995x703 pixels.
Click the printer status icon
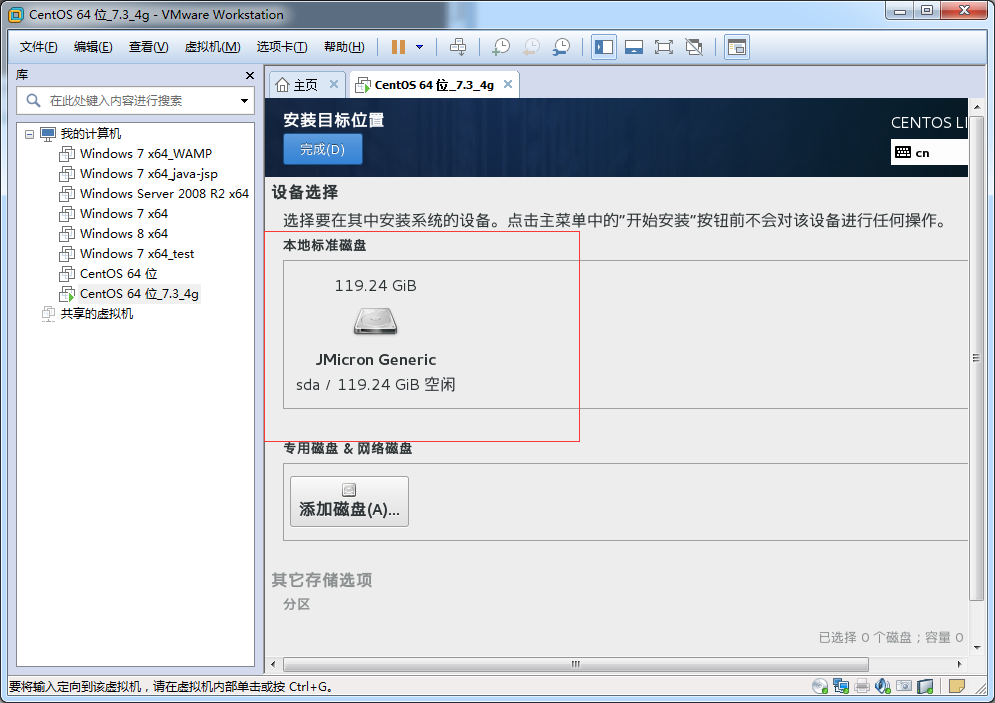pyautogui.click(x=862, y=686)
